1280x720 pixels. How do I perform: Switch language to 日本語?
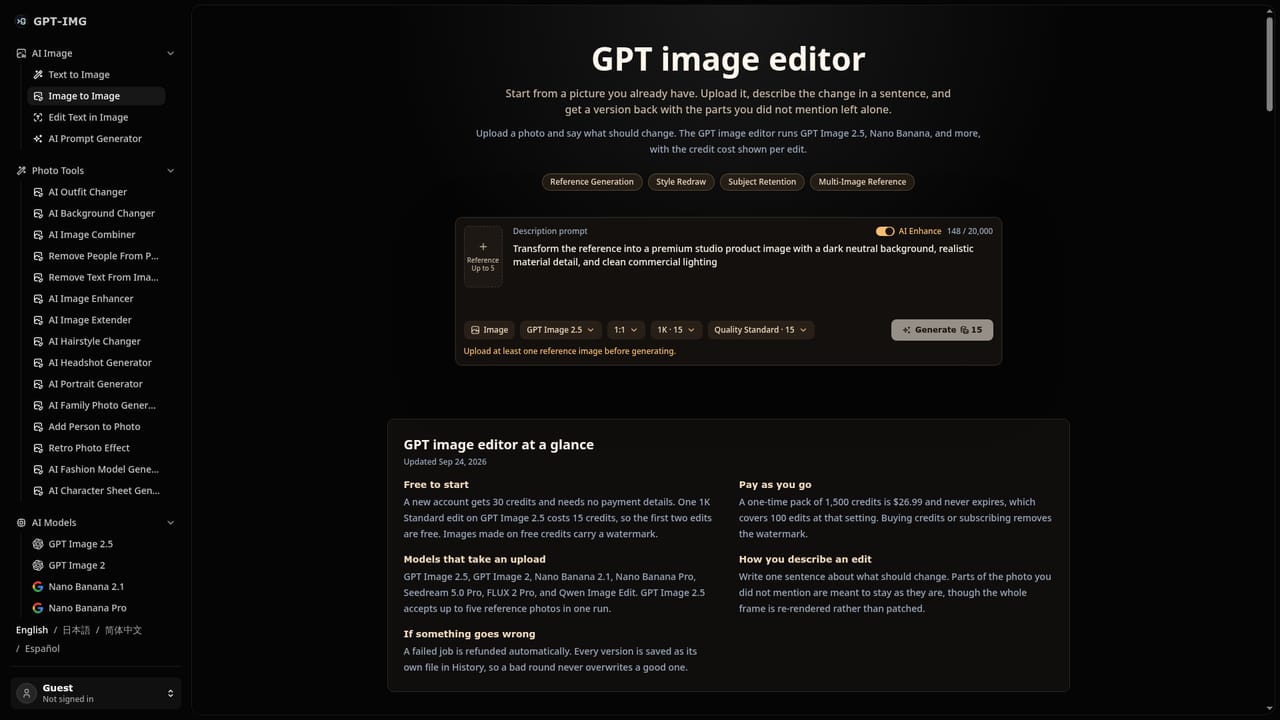click(x=76, y=630)
